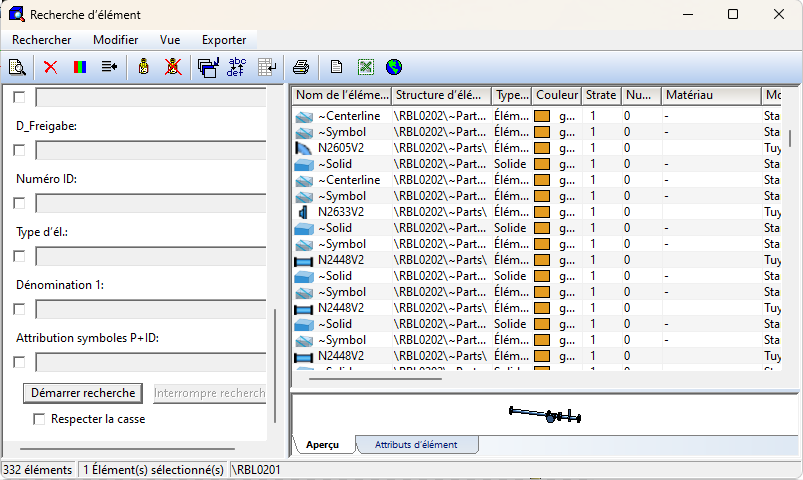Image resolution: width=803 pixels, height=480 pixels.
Task: Click the orange color swatch in row N2605V2
Action: 542,149
